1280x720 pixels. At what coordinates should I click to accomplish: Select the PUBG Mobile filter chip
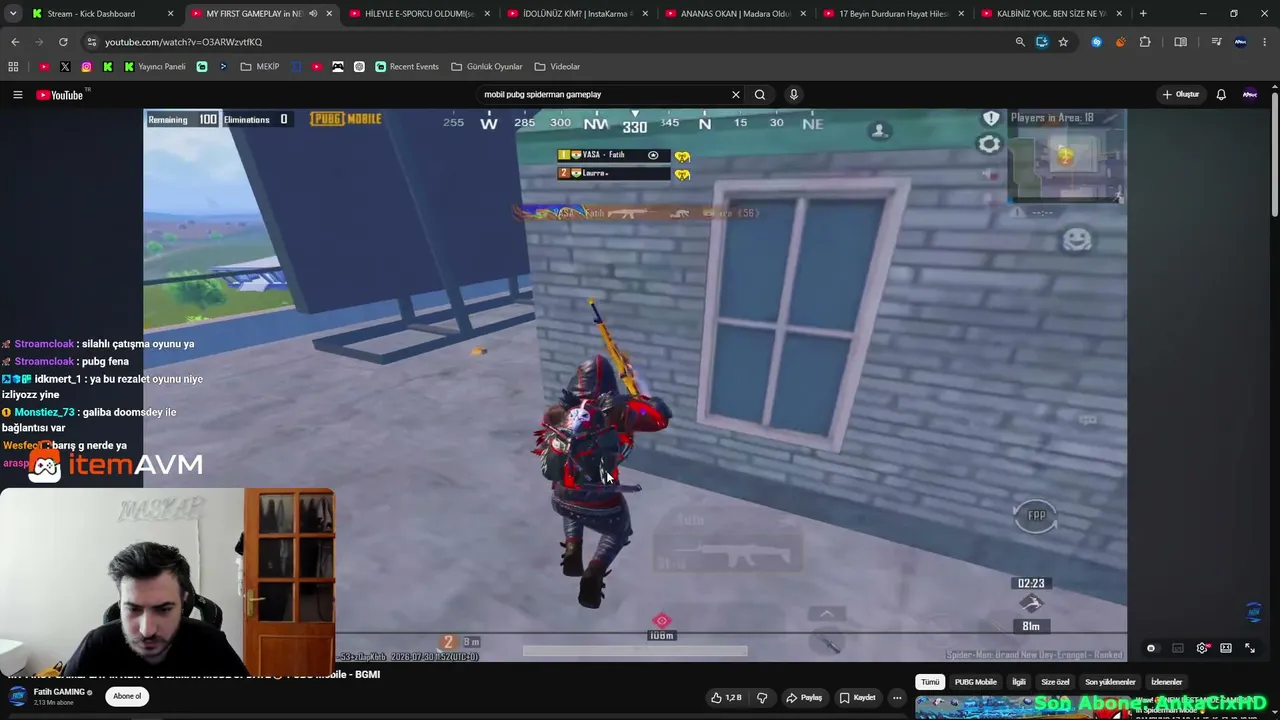click(975, 682)
